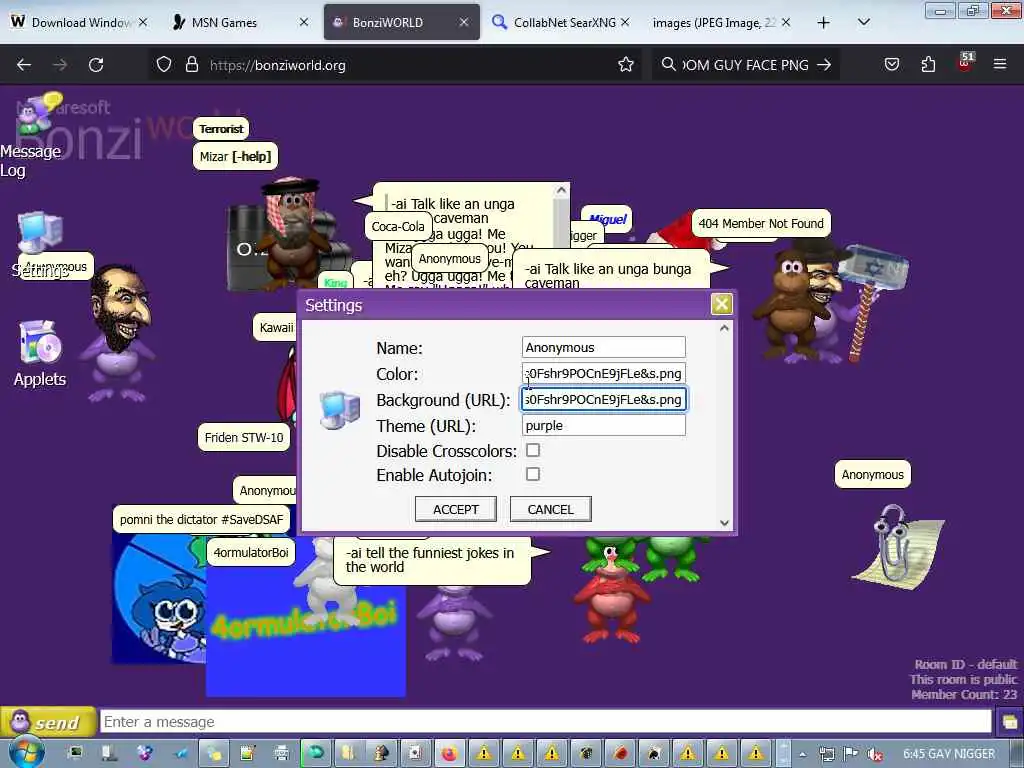Open tracking protection shield icon
Screen dimensions: 1024x768
[164, 65]
